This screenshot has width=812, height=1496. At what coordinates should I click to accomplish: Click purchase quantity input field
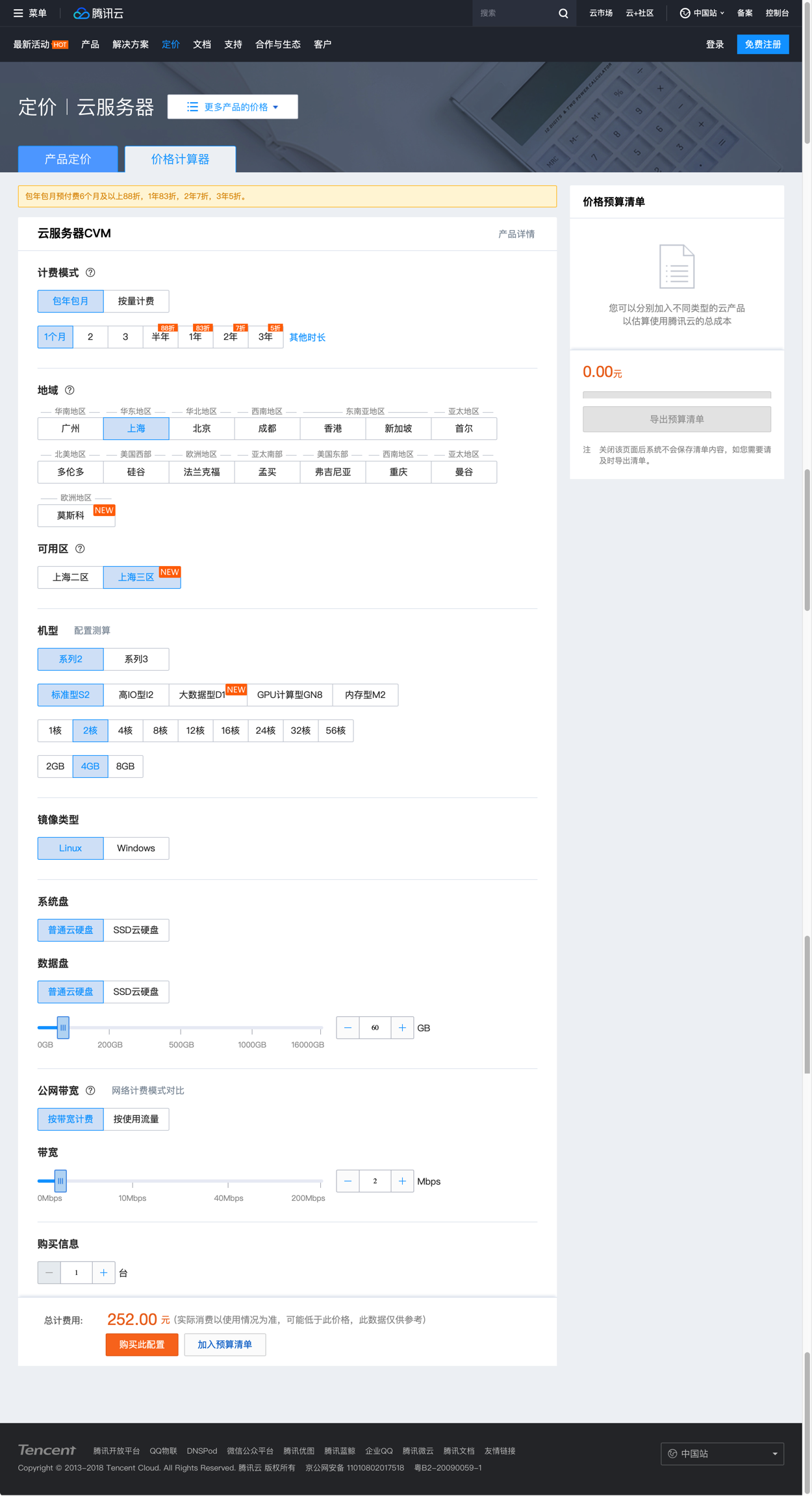(76, 1272)
